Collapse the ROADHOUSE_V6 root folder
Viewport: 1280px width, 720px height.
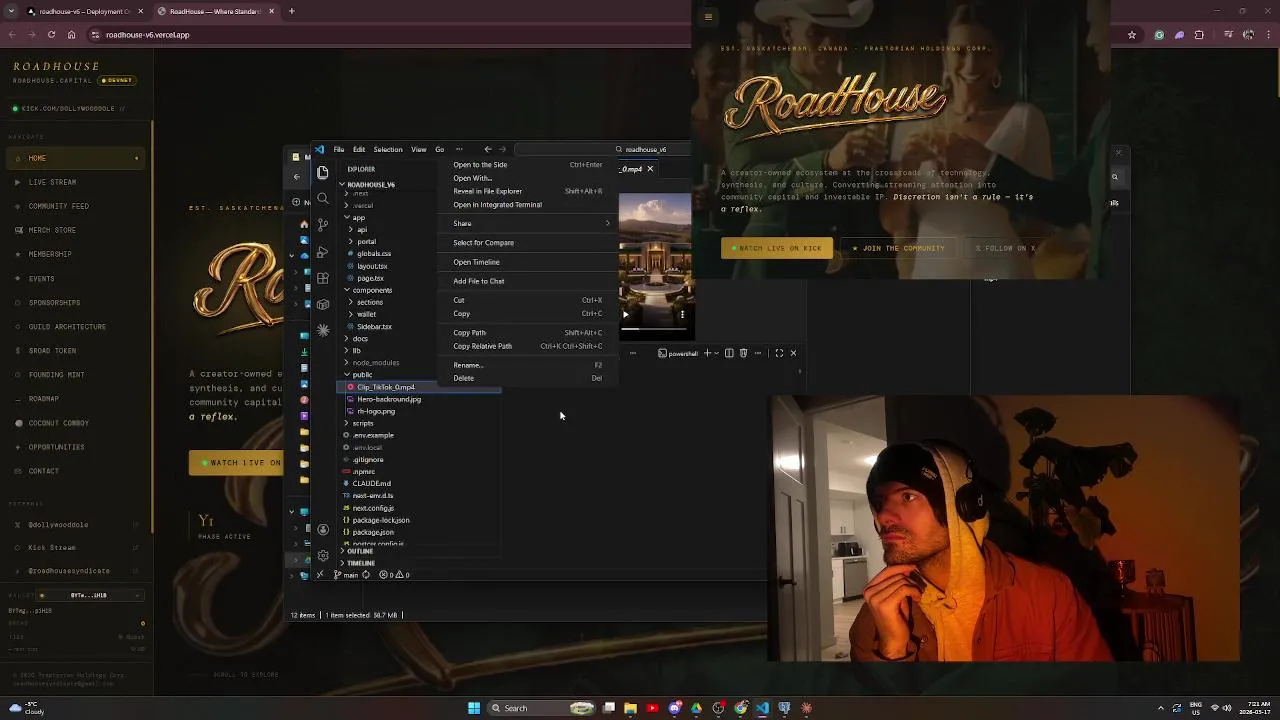368,184
